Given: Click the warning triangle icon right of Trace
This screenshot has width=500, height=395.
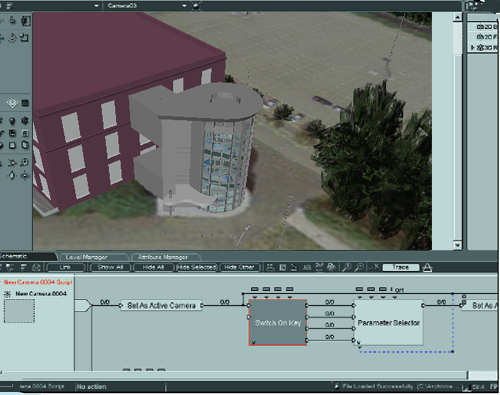Looking at the screenshot, I should pyautogui.click(x=427, y=267).
